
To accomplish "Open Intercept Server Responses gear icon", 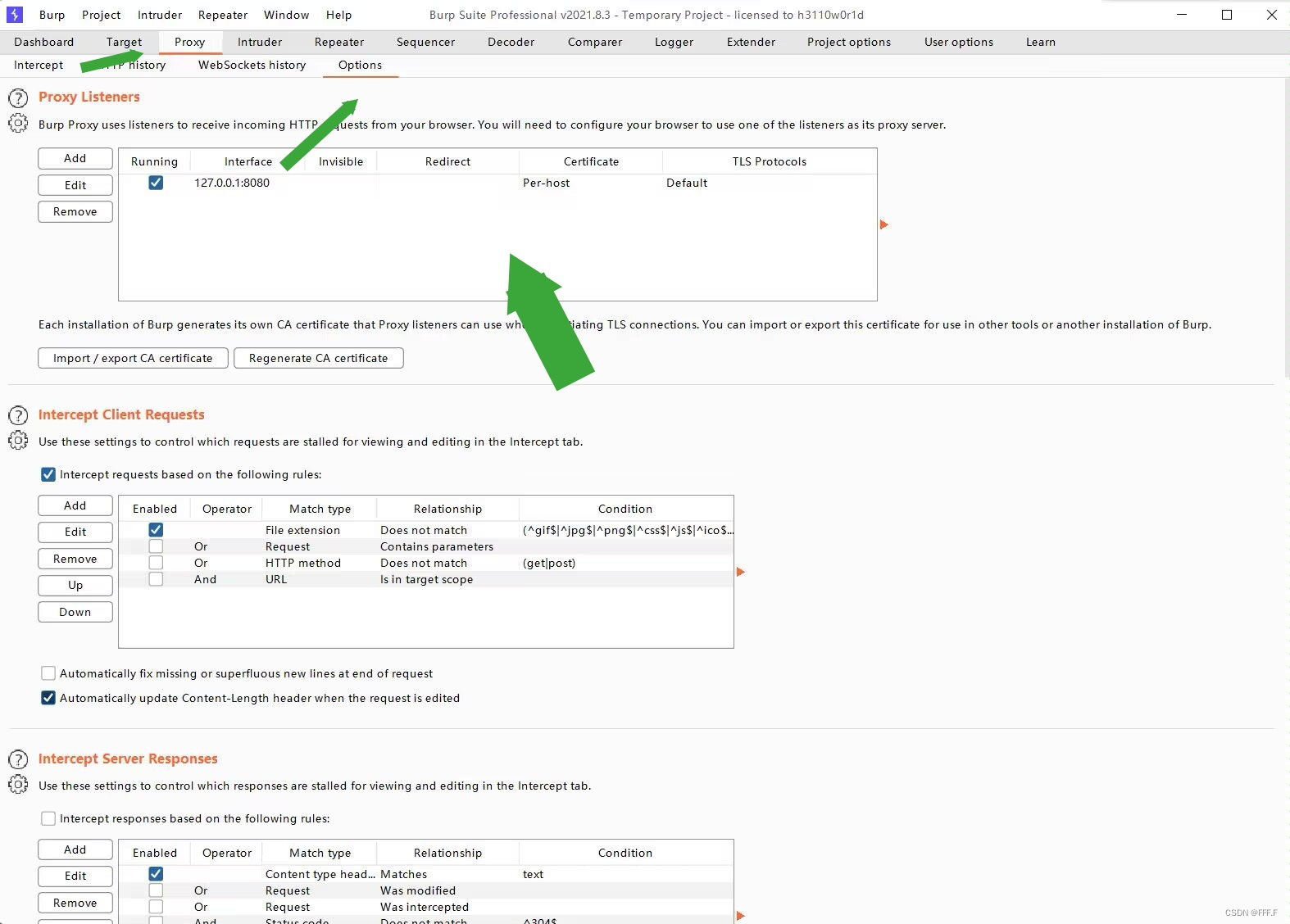I will coord(18,785).
